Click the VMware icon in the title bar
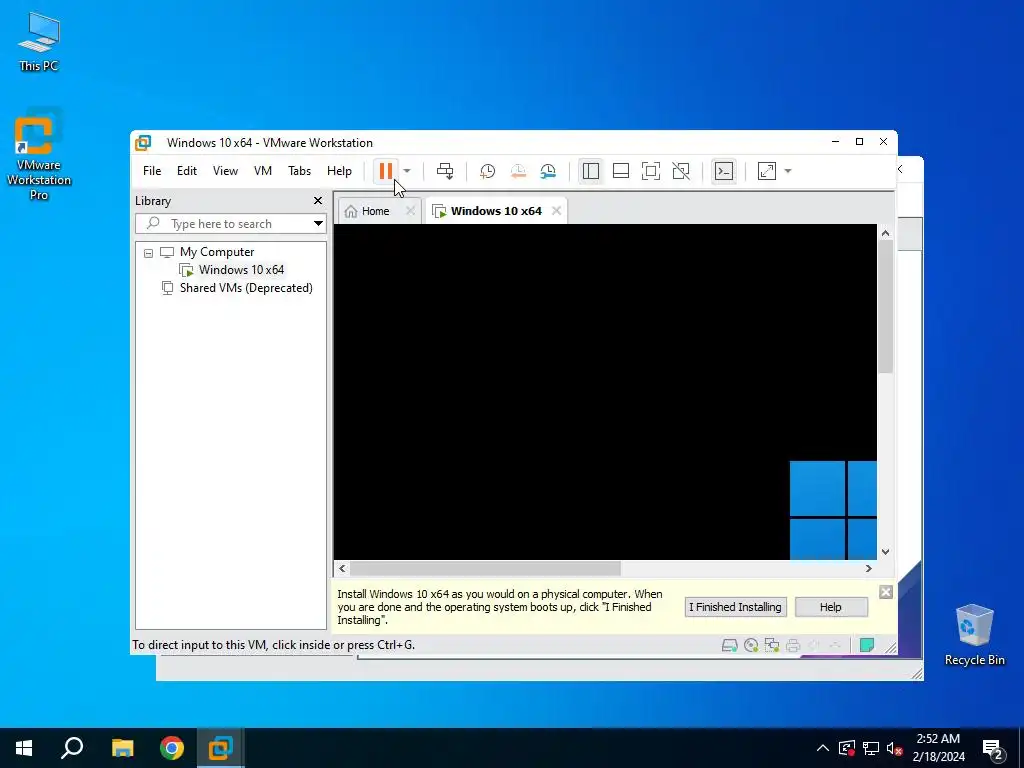1024x768 pixels. [x=143, y=143]
